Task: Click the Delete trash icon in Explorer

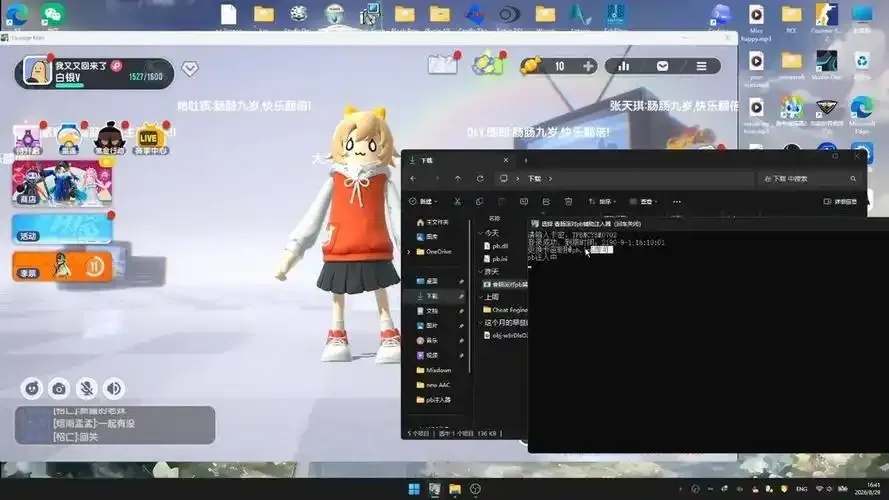Action: click(x=568, y=201)
